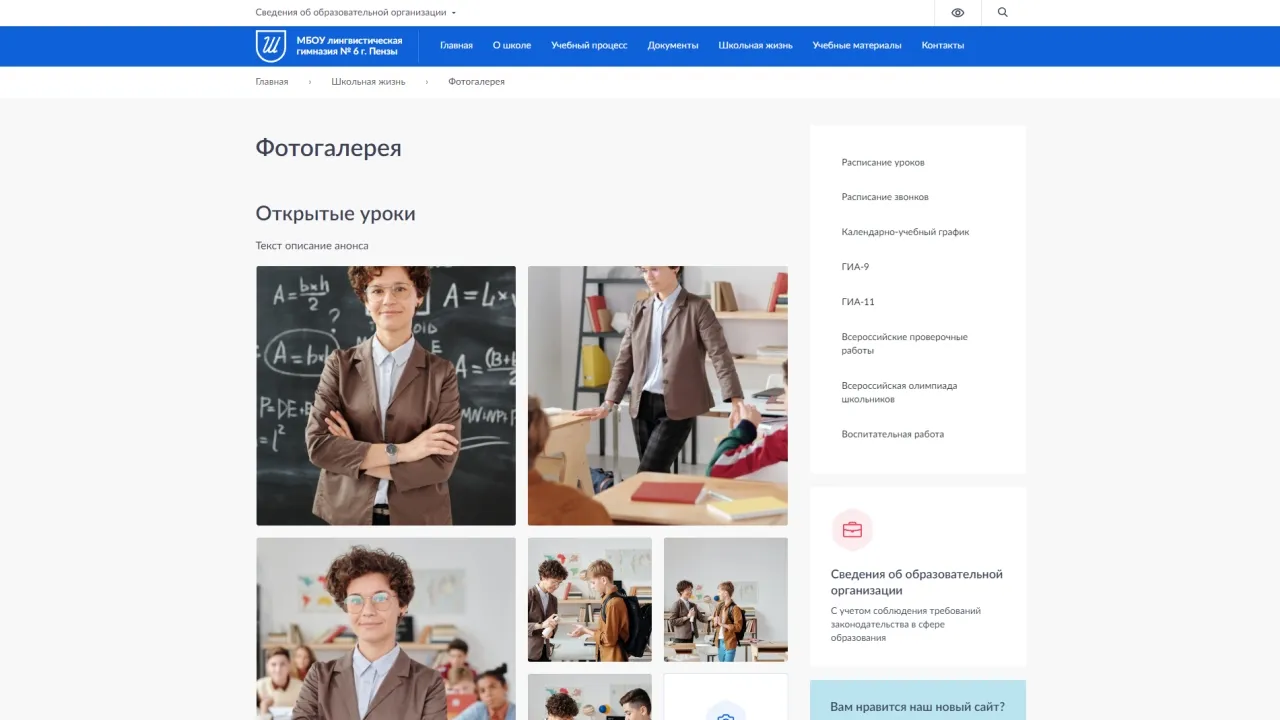The height and width of the screenshot is (720, 1280).
Task: Click the 'Главная' breadcrumb link
Action: pyautogui.click(x=272, y=82)
